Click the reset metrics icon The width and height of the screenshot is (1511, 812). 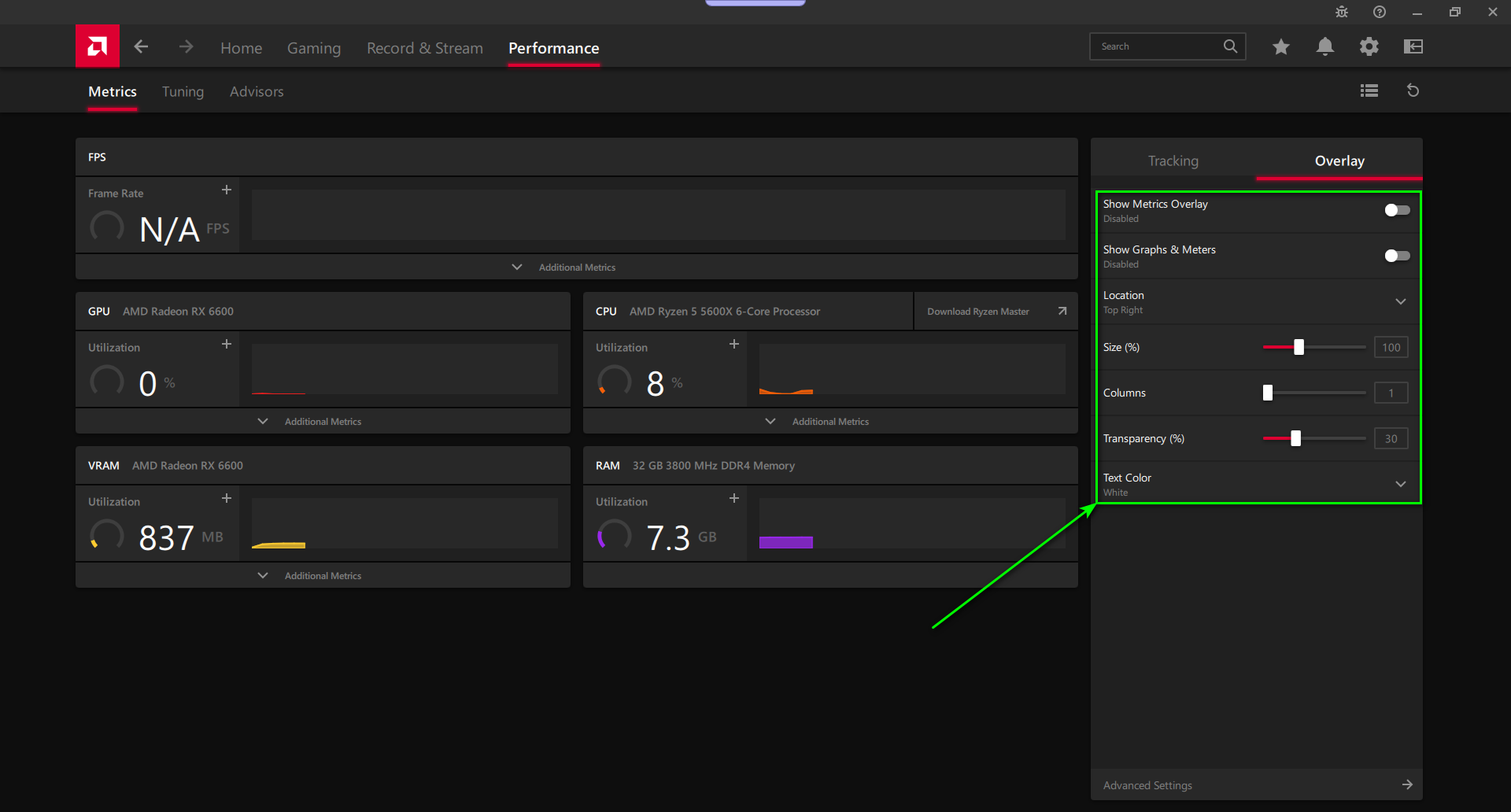point(1413,90)
